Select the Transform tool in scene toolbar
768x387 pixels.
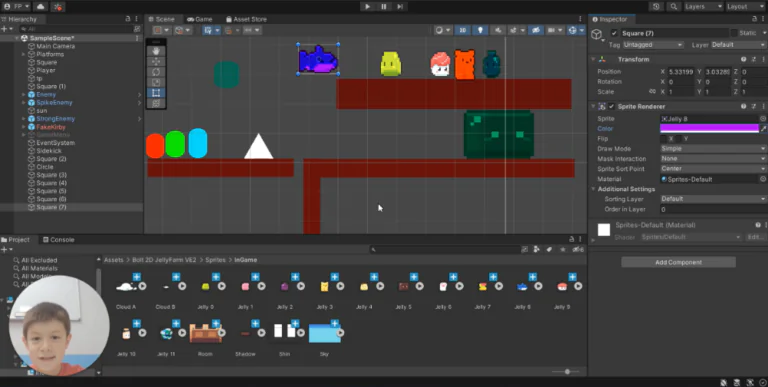coord(156,103)
